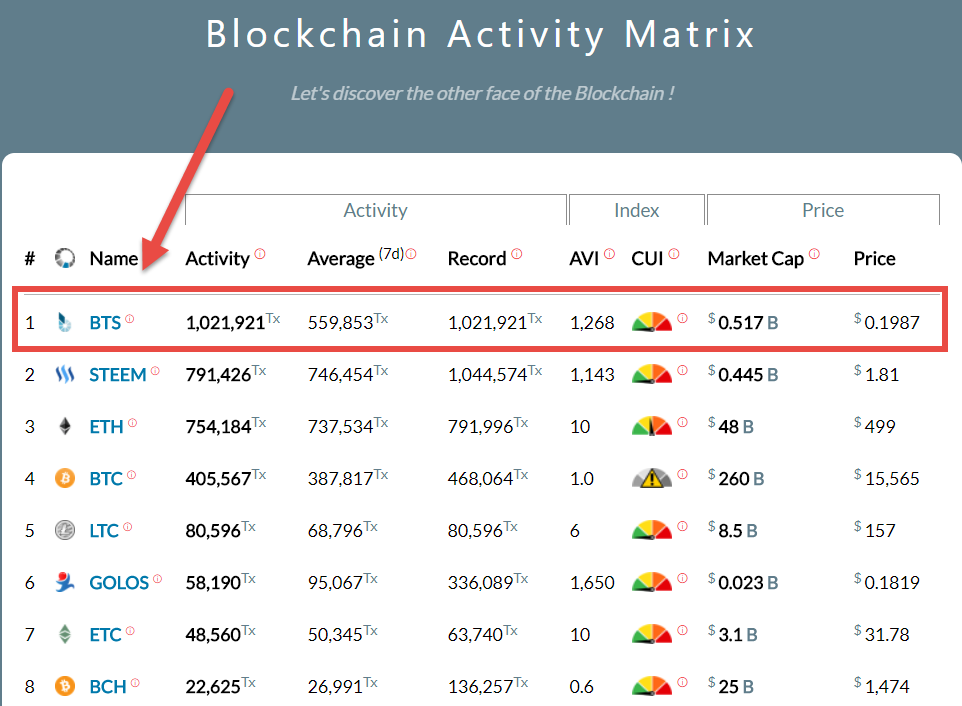Click the ETH diamond logo icon

pos(64,426)
